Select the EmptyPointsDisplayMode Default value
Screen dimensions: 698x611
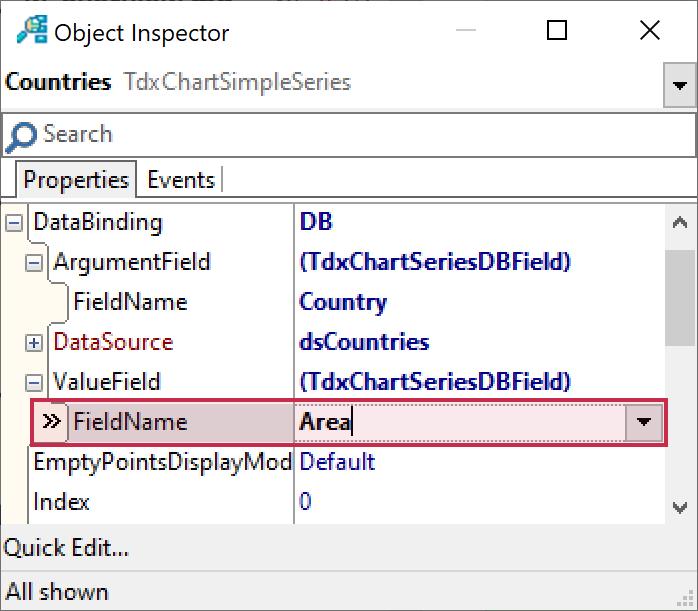click(x=338, y=462)
